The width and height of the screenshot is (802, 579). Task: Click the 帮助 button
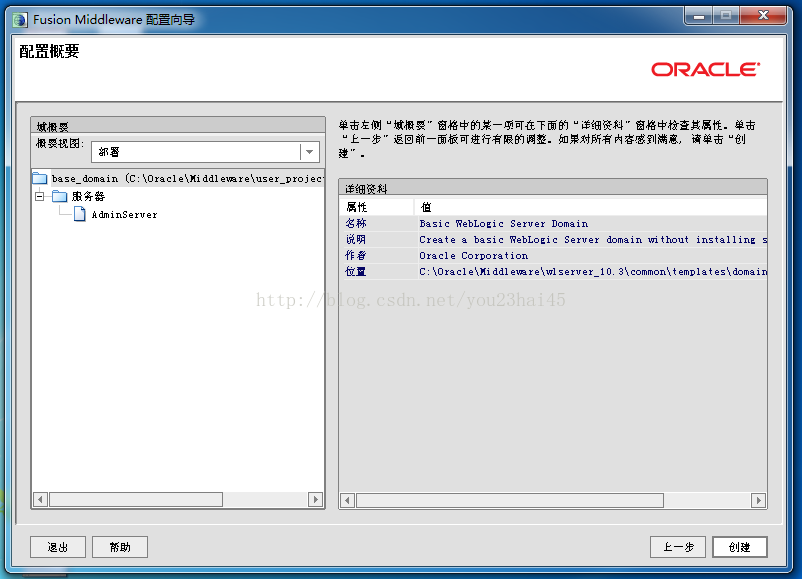120,547
